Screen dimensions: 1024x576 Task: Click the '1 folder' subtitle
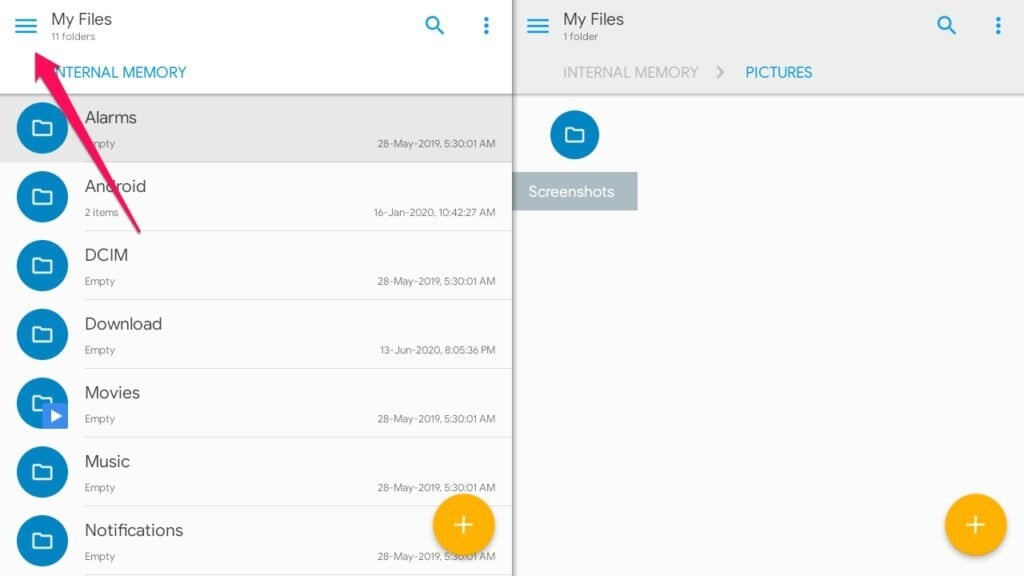(581, 37)
